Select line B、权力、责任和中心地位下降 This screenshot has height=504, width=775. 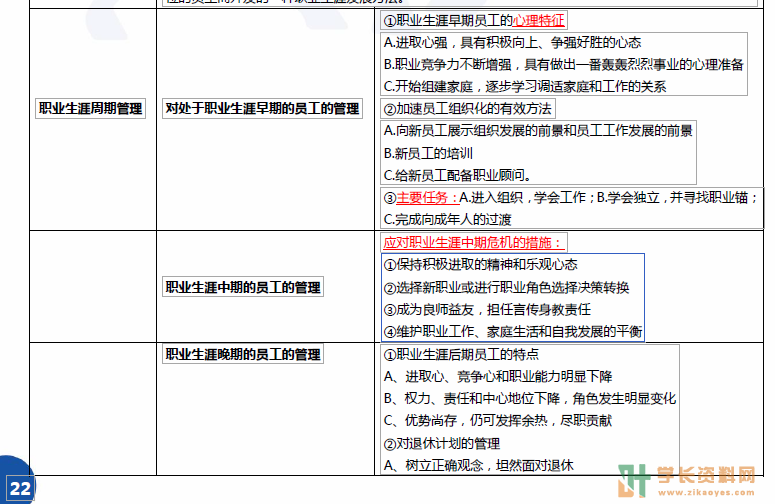pos(530,399)
